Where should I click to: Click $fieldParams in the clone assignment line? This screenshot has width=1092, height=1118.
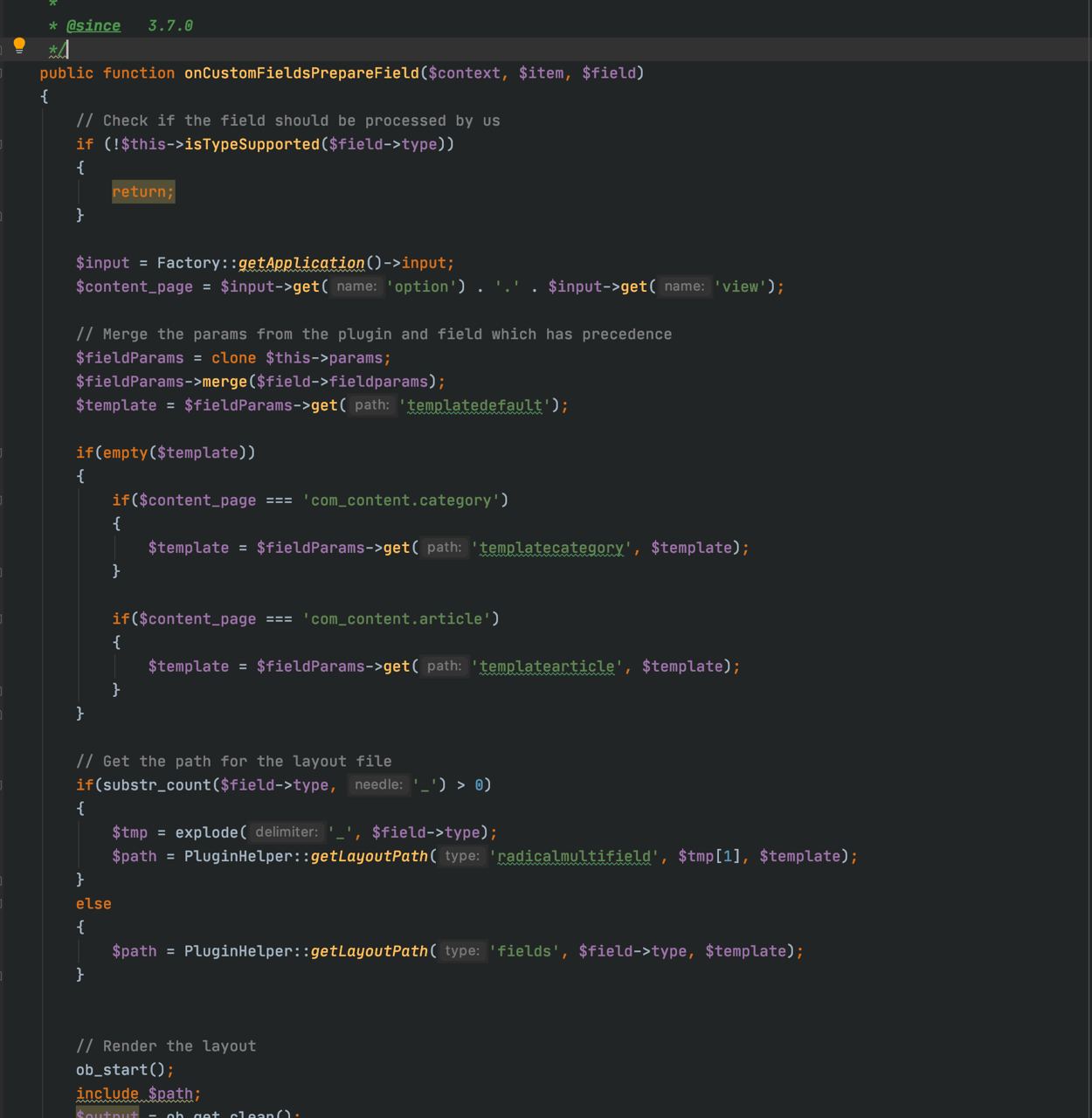(x=130, y=358)
